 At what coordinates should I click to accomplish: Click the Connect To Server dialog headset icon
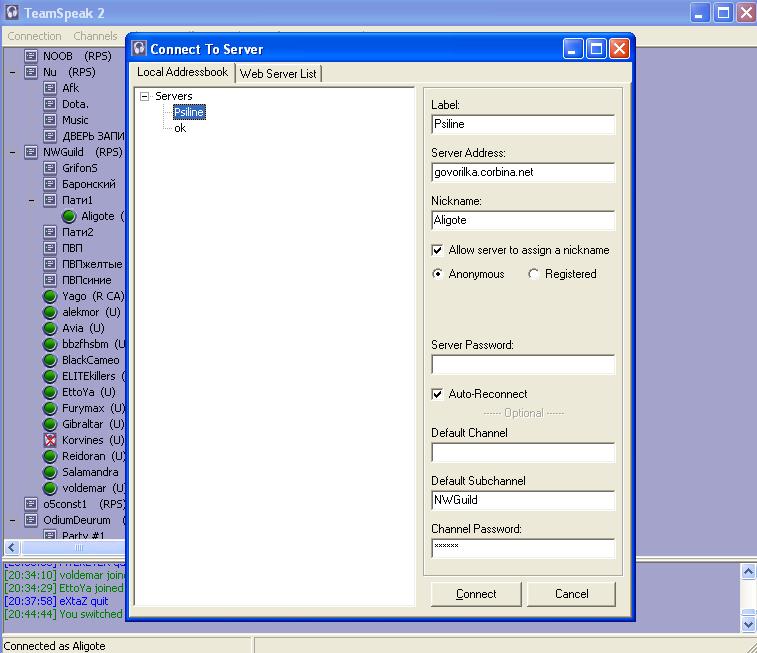(x=139, y=48)
